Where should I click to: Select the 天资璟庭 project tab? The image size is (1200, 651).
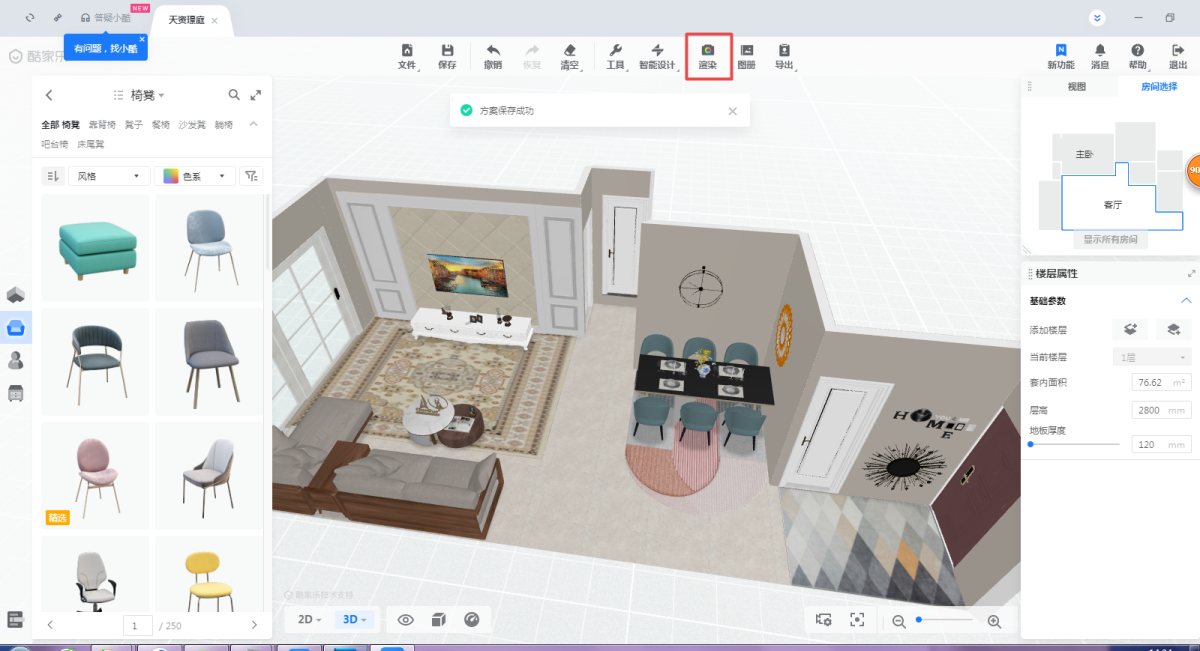[x=186, y=20]
